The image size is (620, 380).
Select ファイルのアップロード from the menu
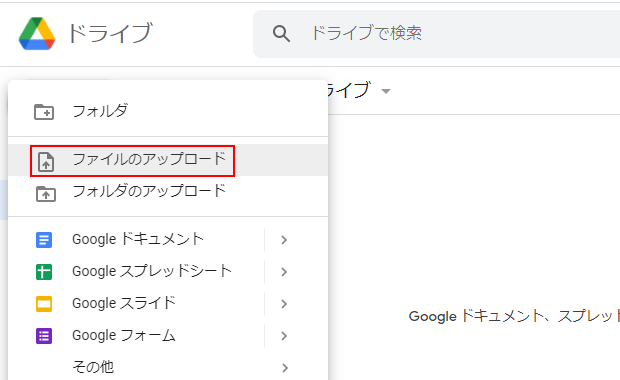tap(168, 160)
